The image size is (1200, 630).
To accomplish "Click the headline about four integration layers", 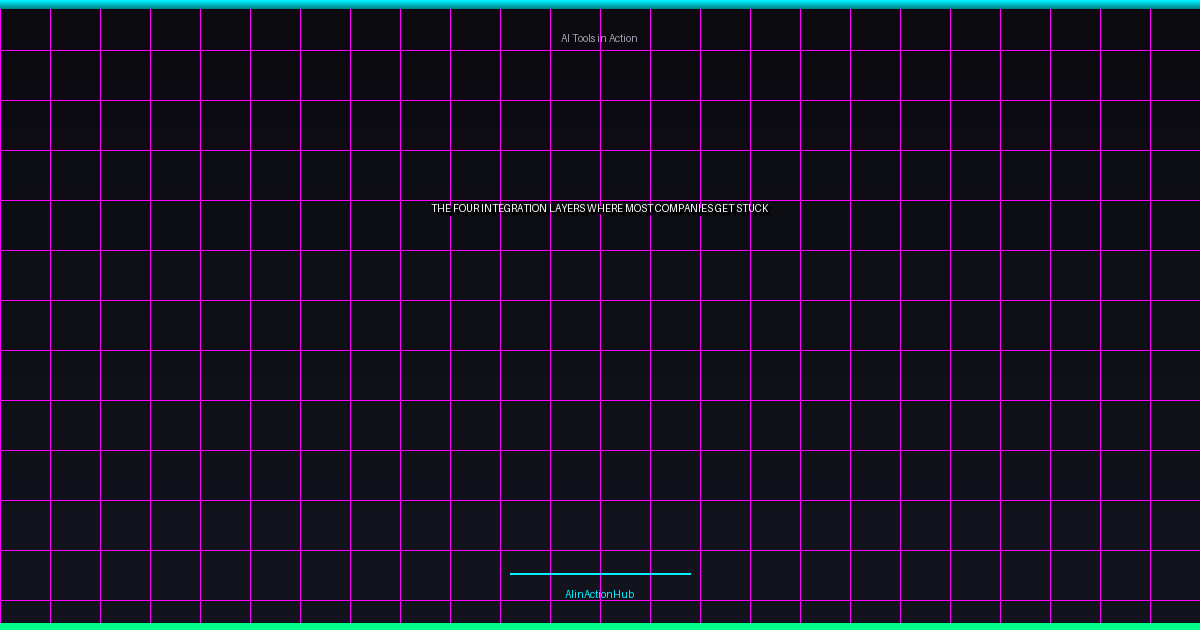I will (600, 208).
